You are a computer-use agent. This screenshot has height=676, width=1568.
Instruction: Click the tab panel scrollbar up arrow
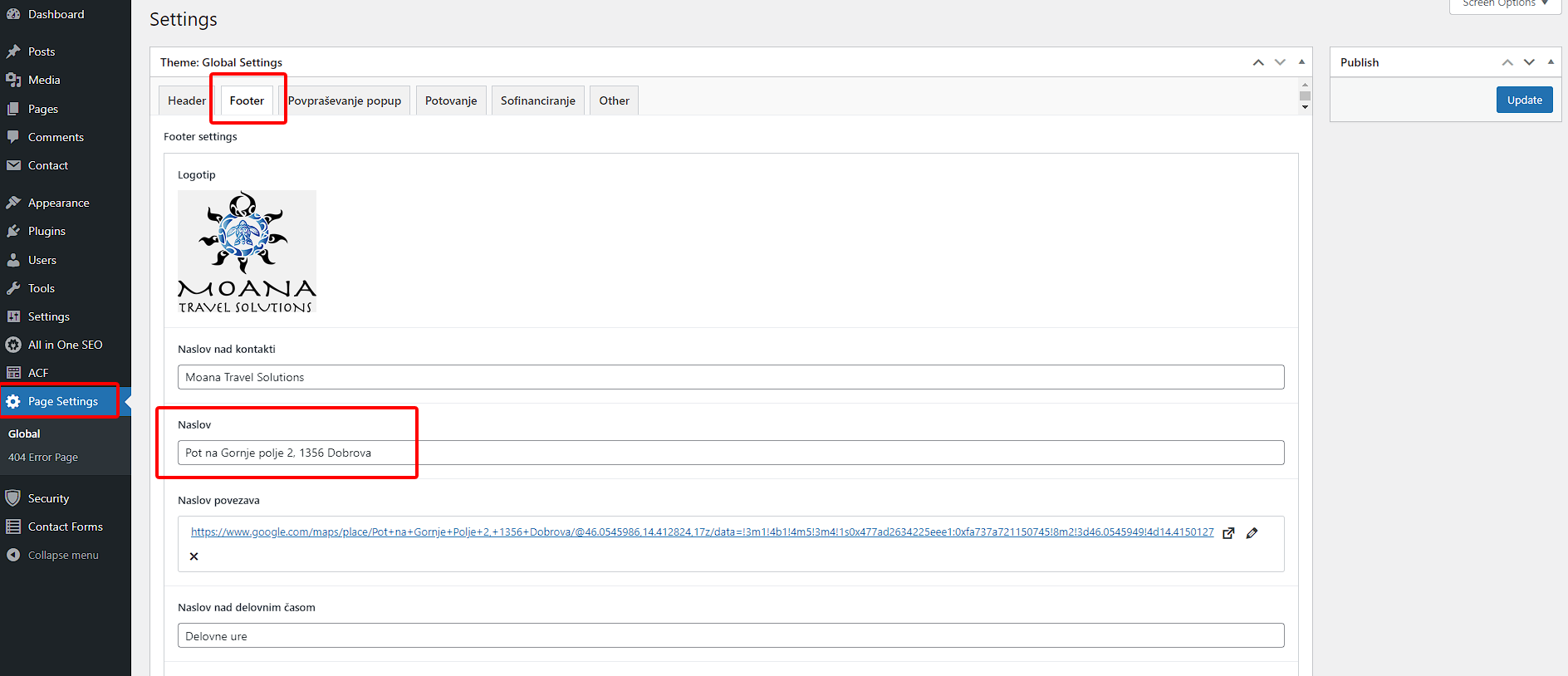tap(1306, 85)
